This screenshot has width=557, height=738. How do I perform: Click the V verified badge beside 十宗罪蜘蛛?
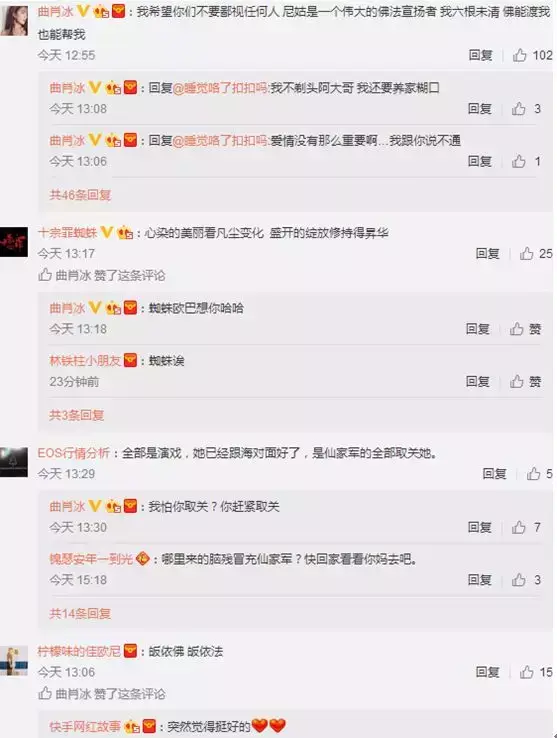pos(108,232)
